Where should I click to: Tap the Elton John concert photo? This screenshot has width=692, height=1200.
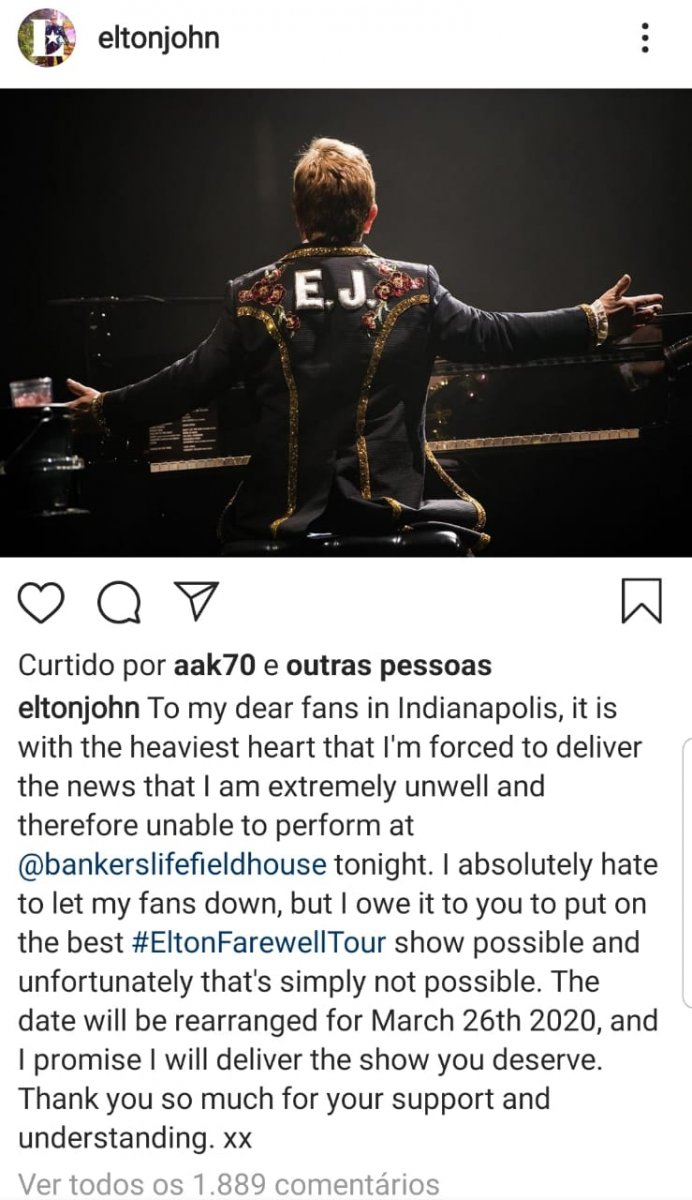point(346,322)
